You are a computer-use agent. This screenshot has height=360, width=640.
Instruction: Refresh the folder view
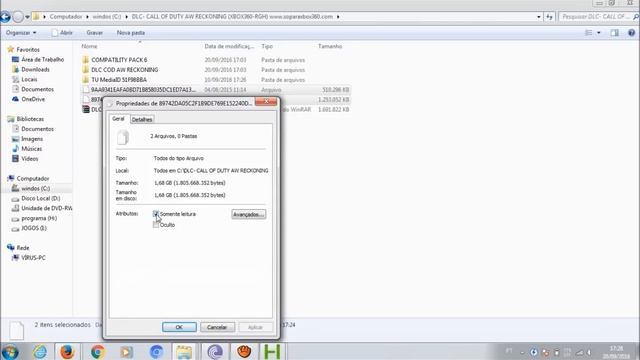pos(549,17)
